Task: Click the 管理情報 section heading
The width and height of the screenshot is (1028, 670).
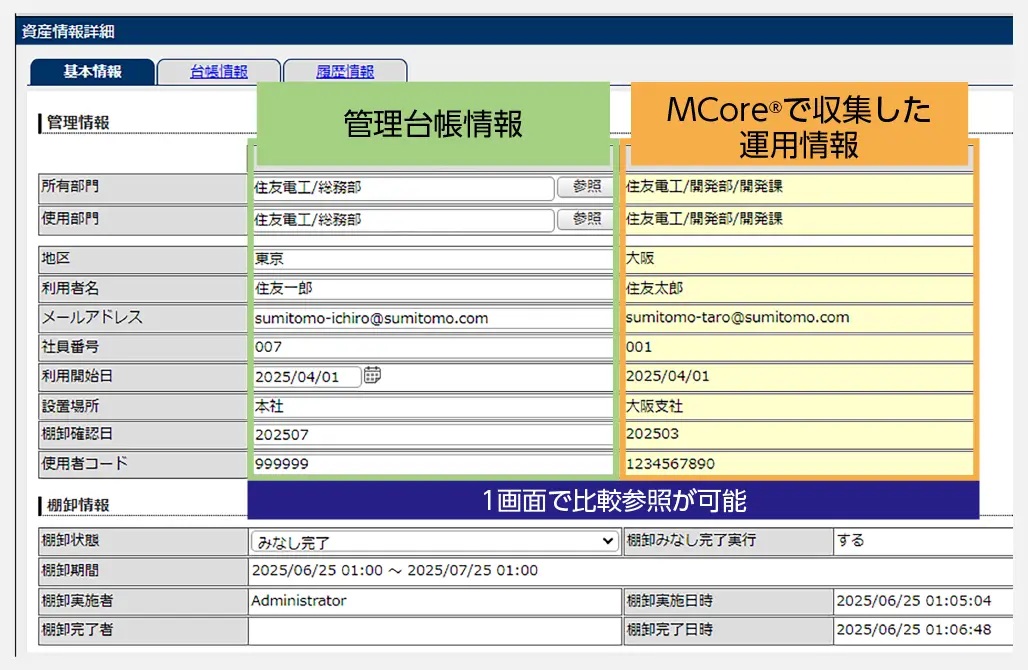Action: click(x=78, y=123)
